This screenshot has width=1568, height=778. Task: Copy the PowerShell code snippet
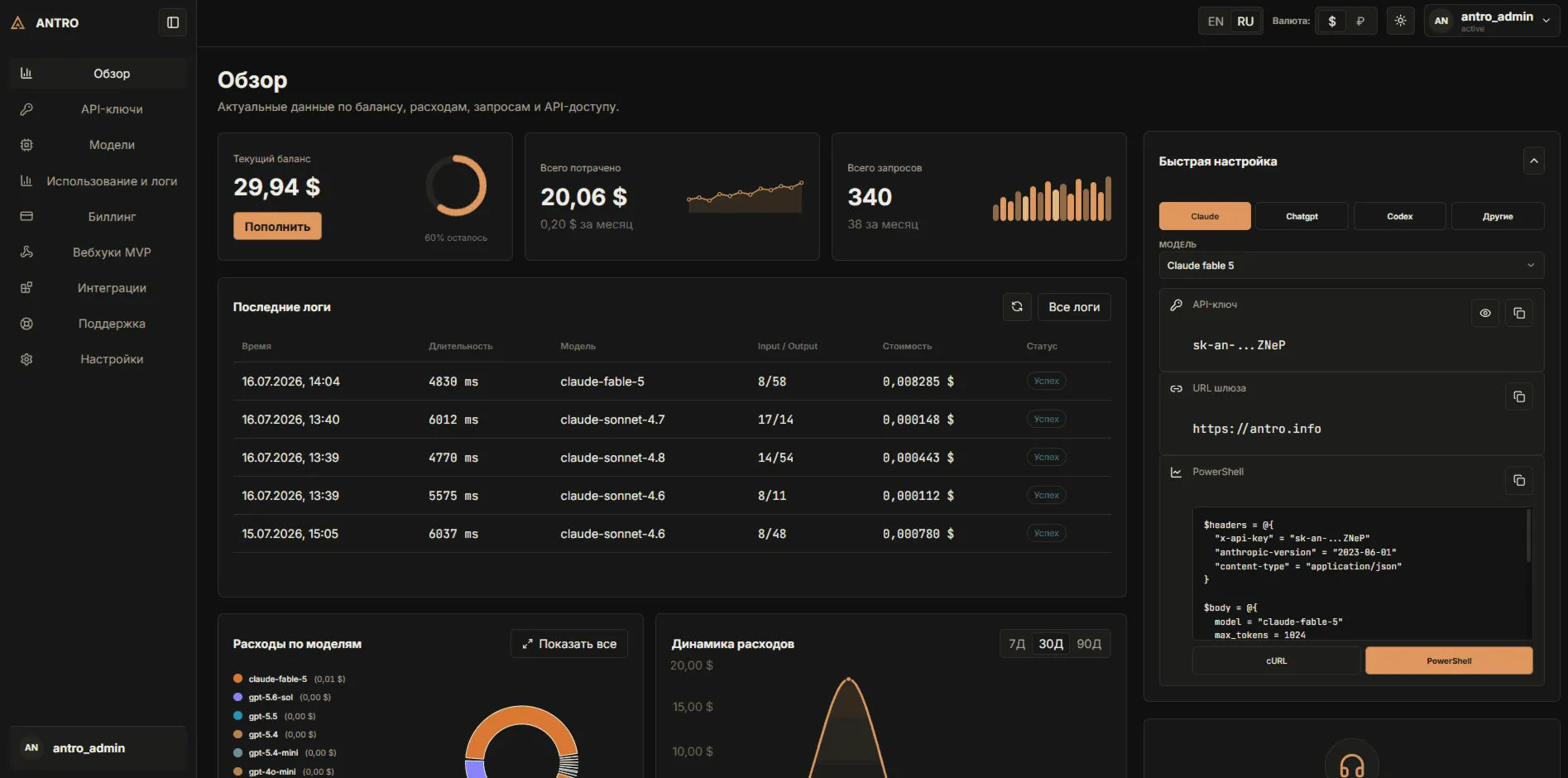coord(1519,480)
